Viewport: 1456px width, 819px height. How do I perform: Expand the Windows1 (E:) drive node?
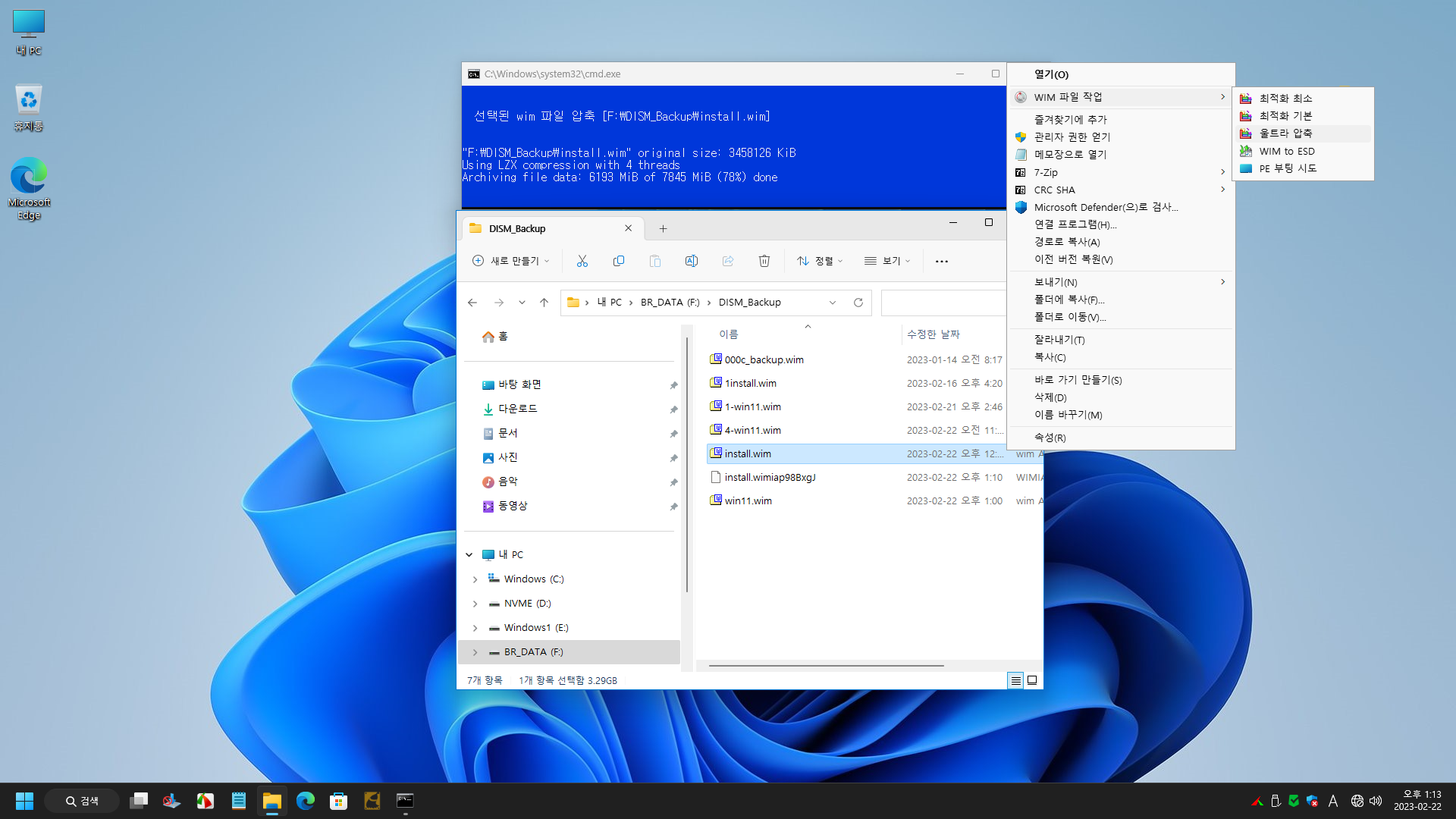[475, 628]
